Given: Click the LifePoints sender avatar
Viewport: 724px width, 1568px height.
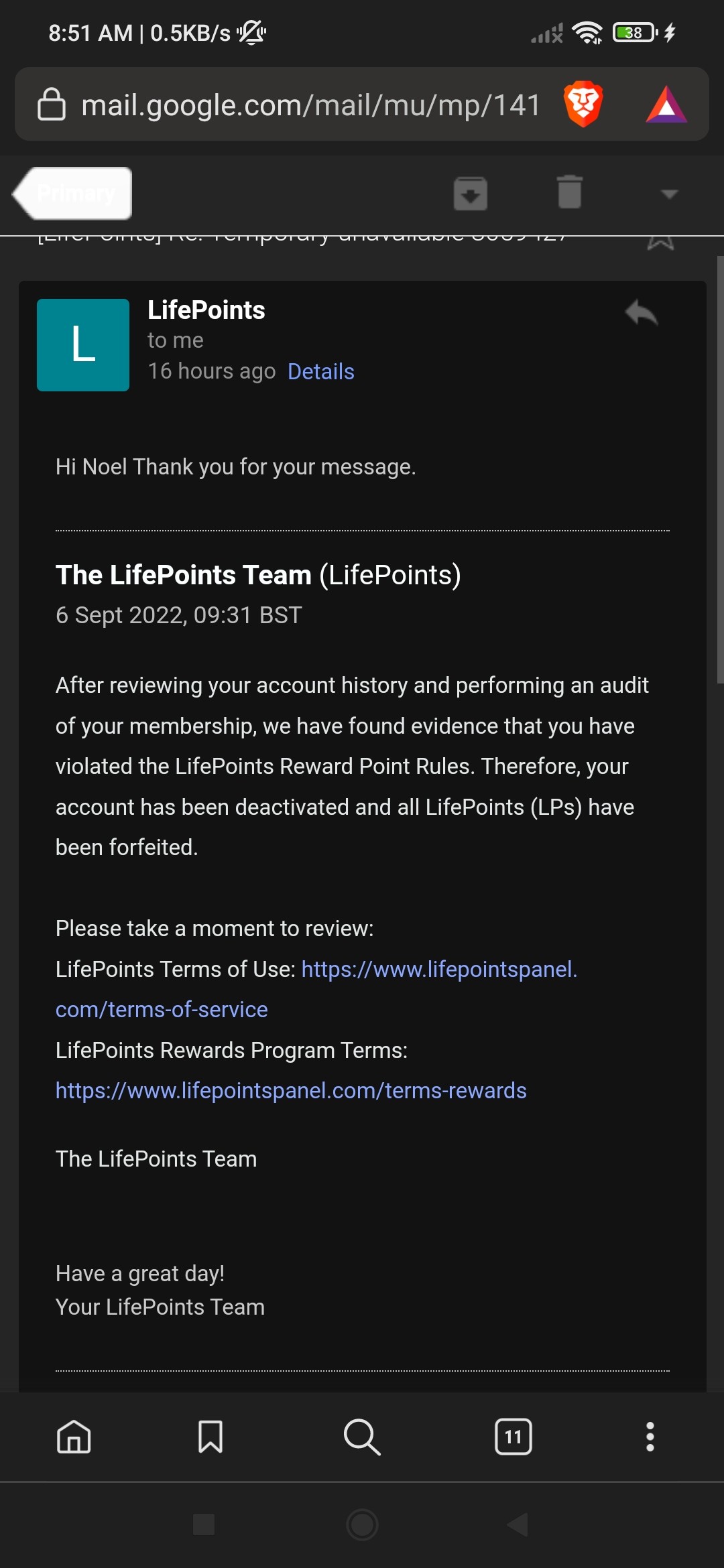Looking at the screenshot, I should pos(83,345).
